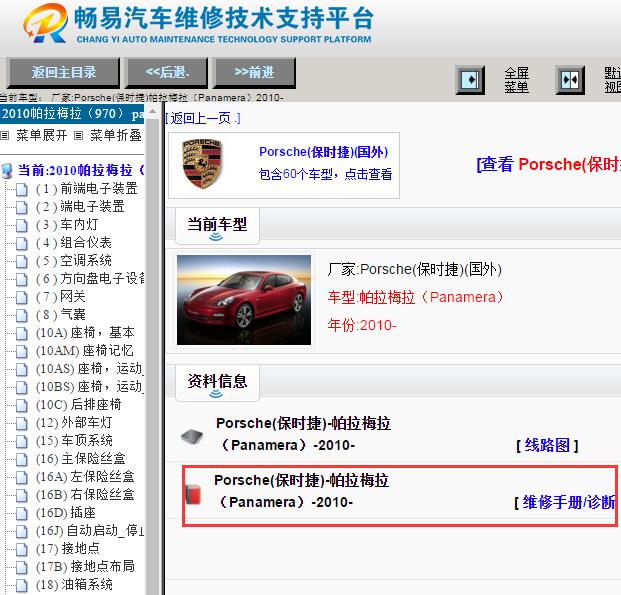
Task: Open tree item (16) 主保险丝盒
Action: 80,459
